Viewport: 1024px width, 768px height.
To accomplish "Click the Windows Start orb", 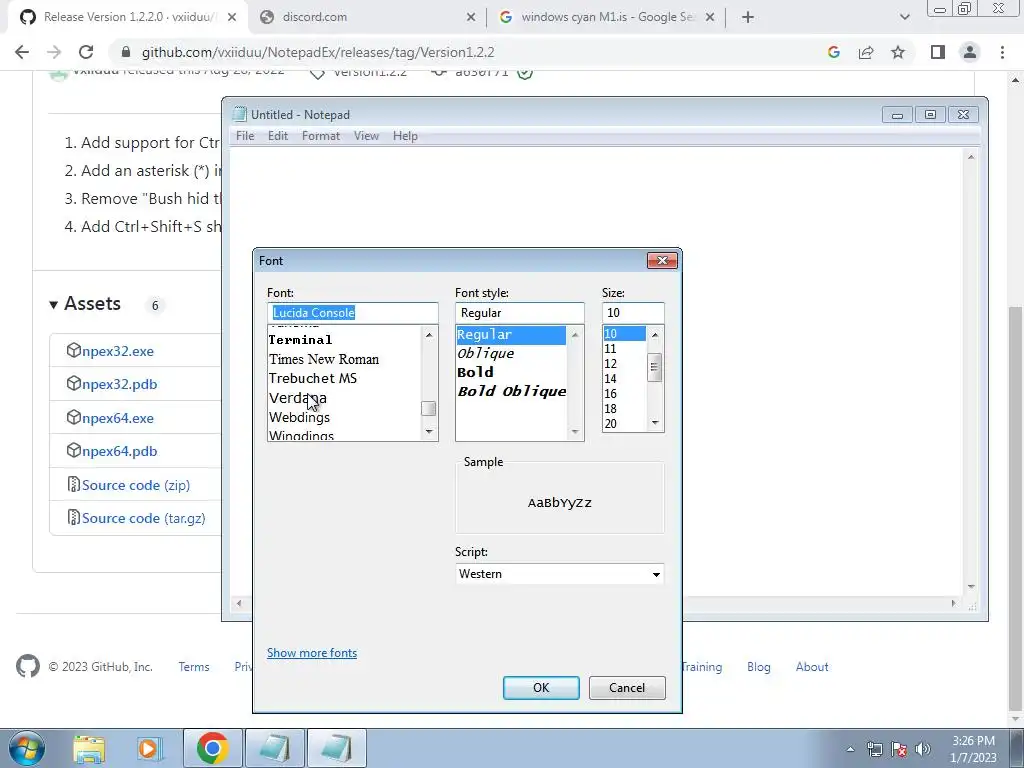I will point(27,748).
